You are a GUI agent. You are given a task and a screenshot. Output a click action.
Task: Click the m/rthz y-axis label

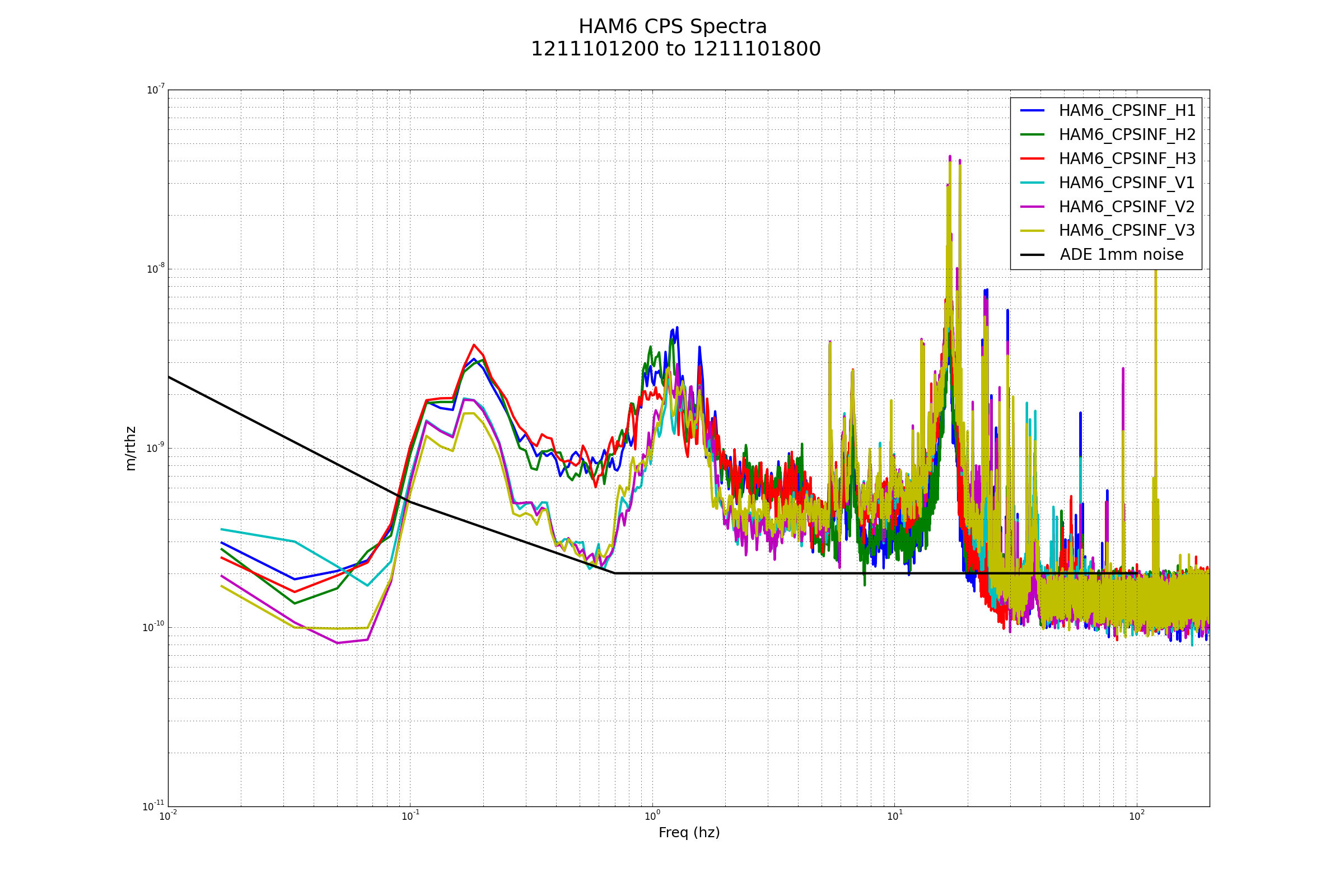click(130, 449)
